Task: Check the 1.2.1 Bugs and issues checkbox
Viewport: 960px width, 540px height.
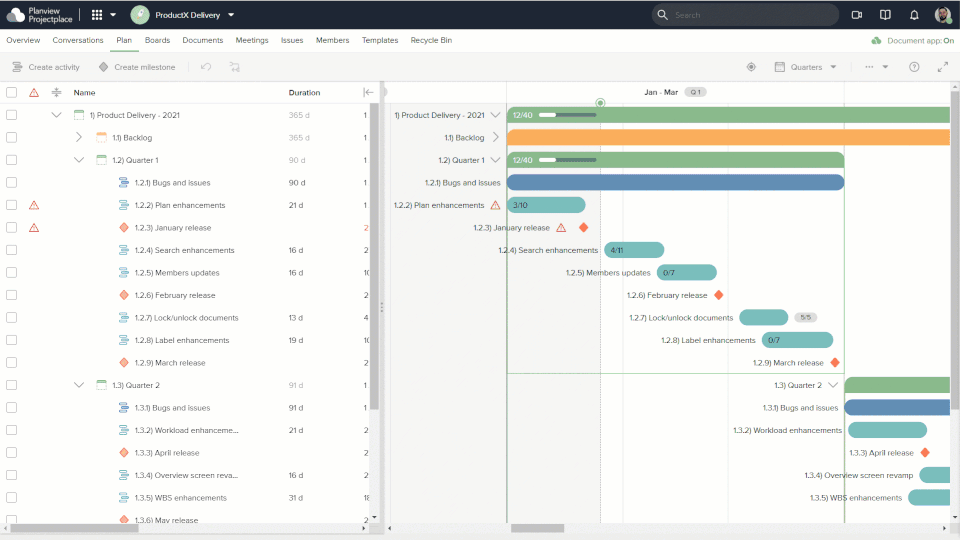Action: (x=12, y=182)
